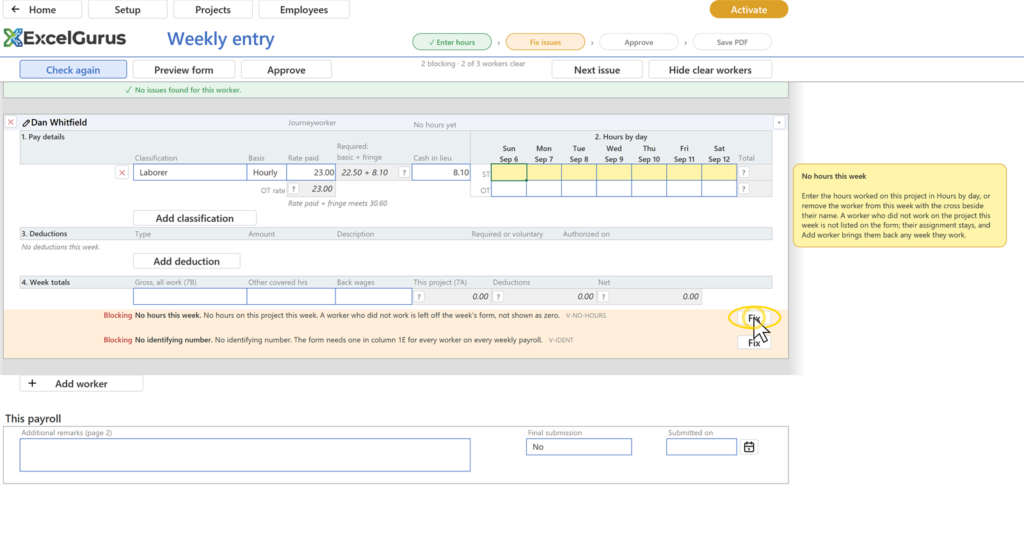The image size is (1024, 554).
Task: Click Check again
Action: point(73,69)
